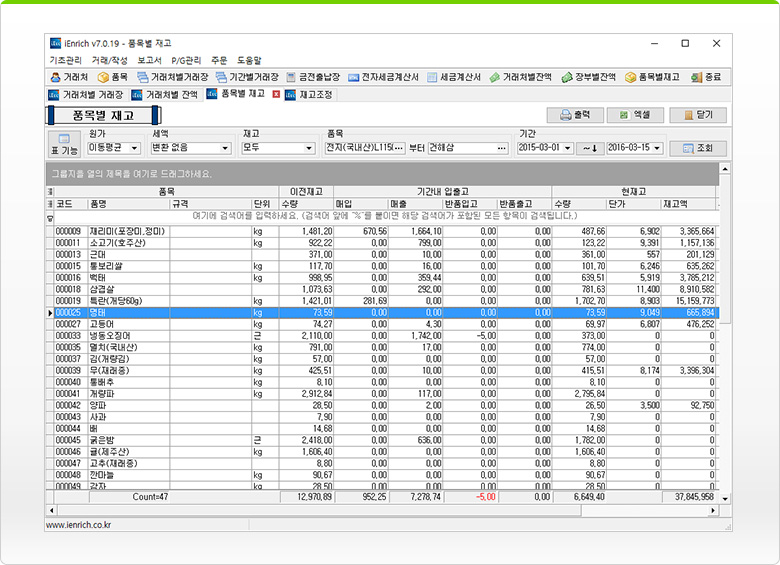The width and height of the screenshot is (780, 565).
Task: Open start item picker ellipsis for 전지(국내산)
Action: coord(399,148)
